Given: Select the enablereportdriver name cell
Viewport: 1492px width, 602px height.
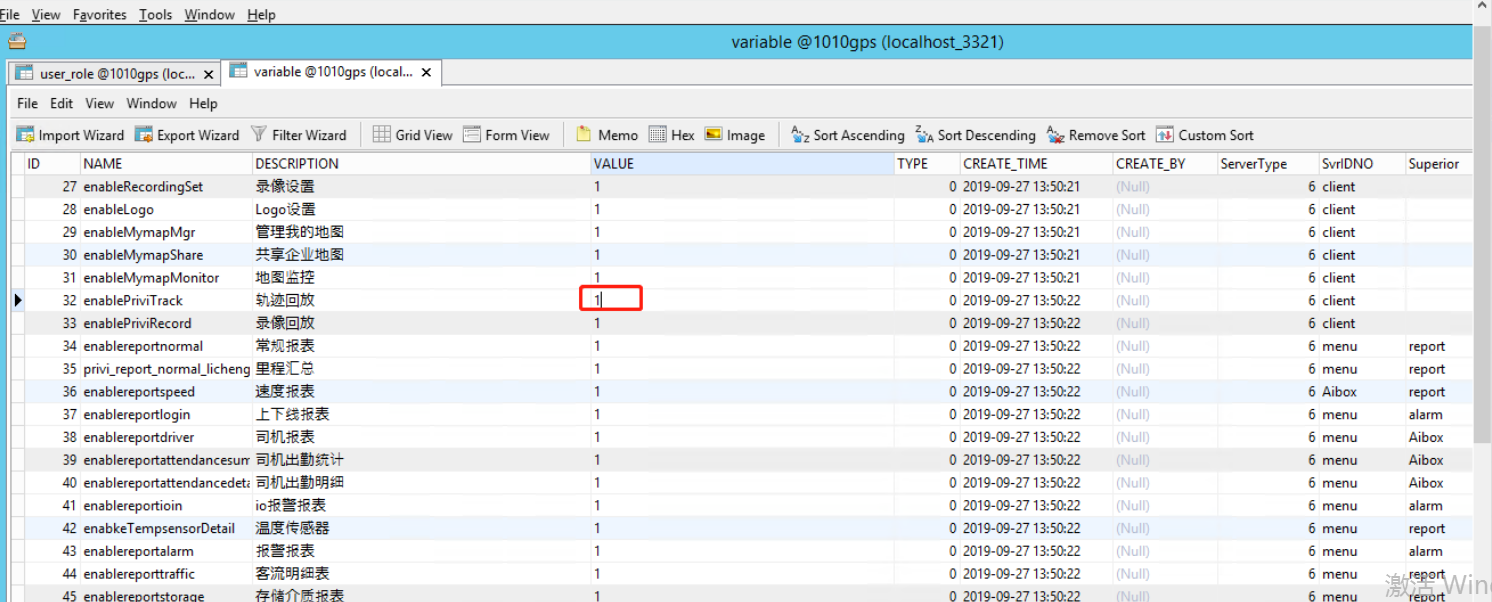Looking at the screenshot, I should click(x=166, y=437).
